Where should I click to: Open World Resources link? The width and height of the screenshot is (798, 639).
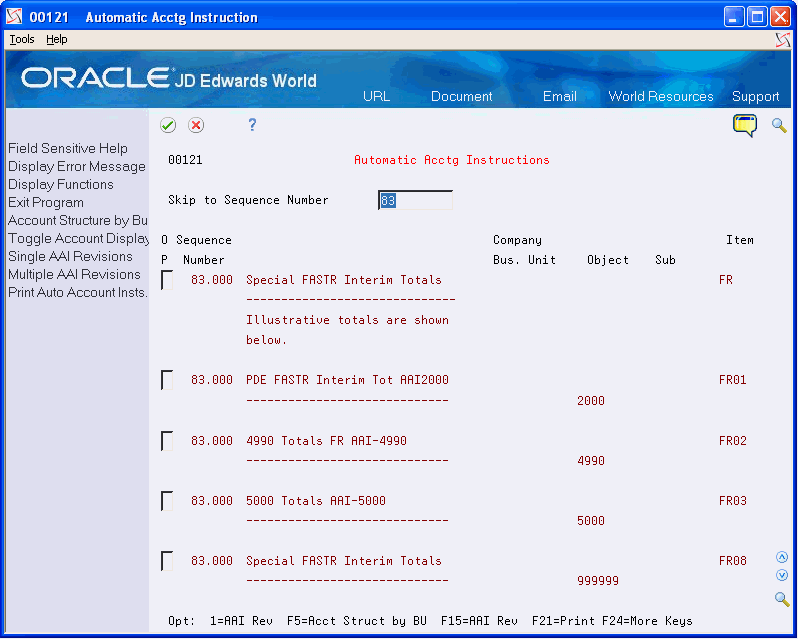(661, 96)
